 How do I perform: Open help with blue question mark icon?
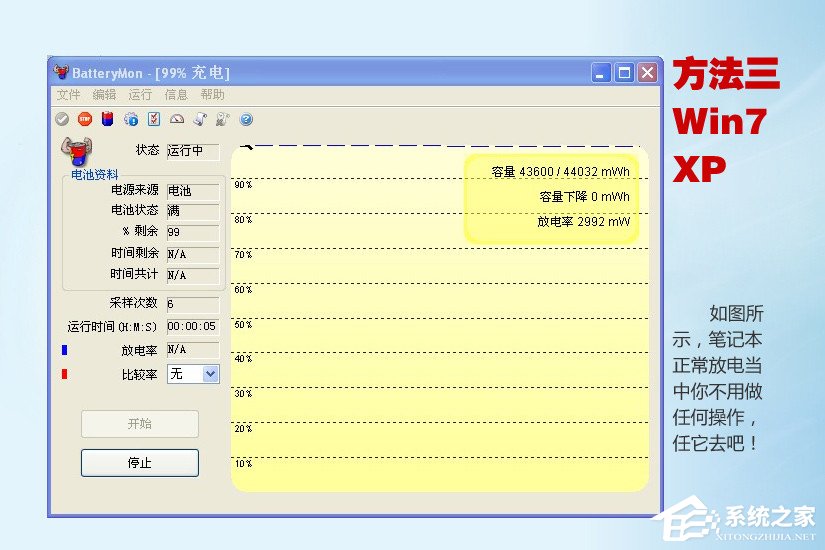(x=246, y=119)
